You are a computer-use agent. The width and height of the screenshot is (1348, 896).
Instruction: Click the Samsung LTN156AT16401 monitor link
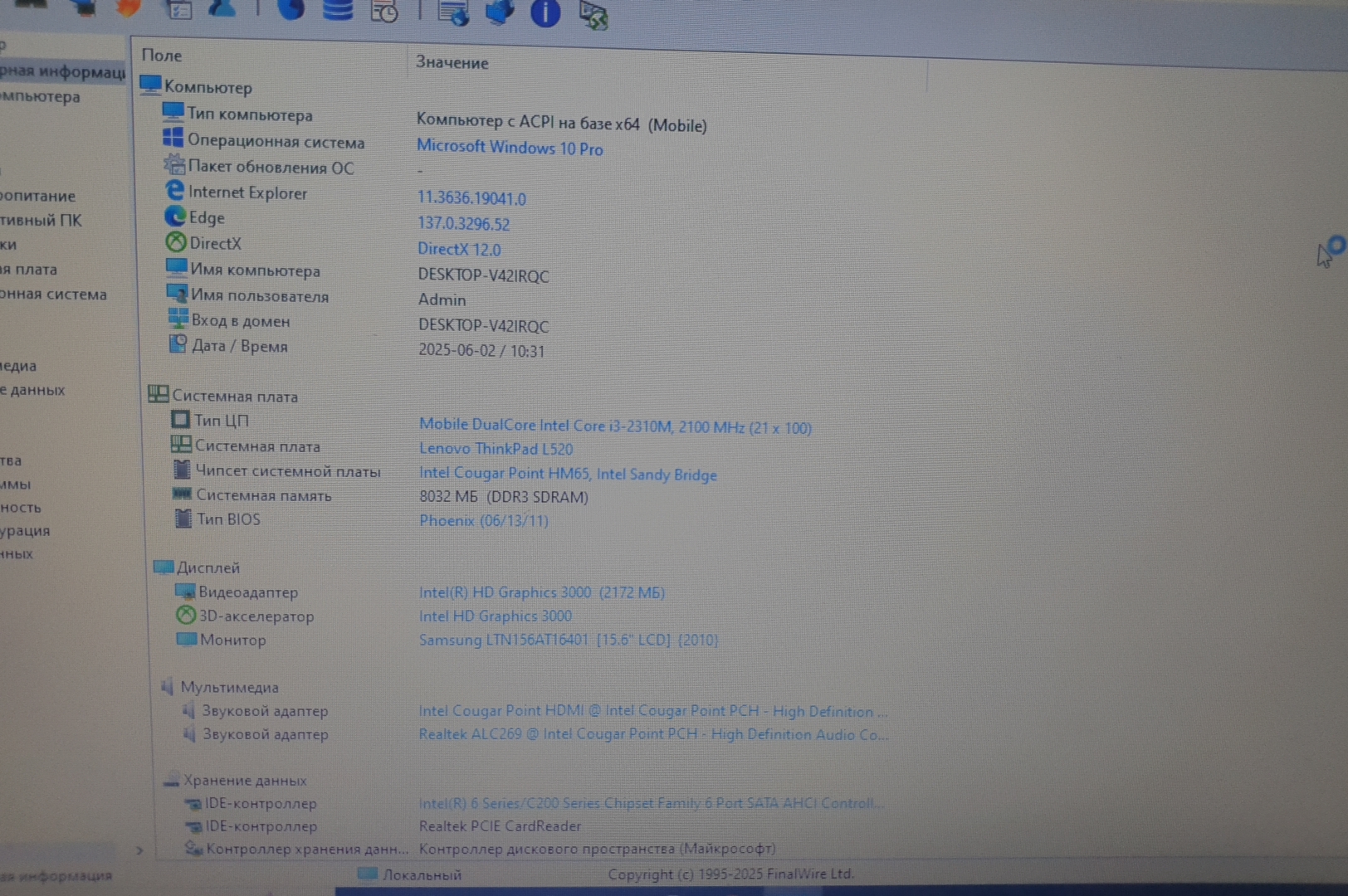coord(568,640)
